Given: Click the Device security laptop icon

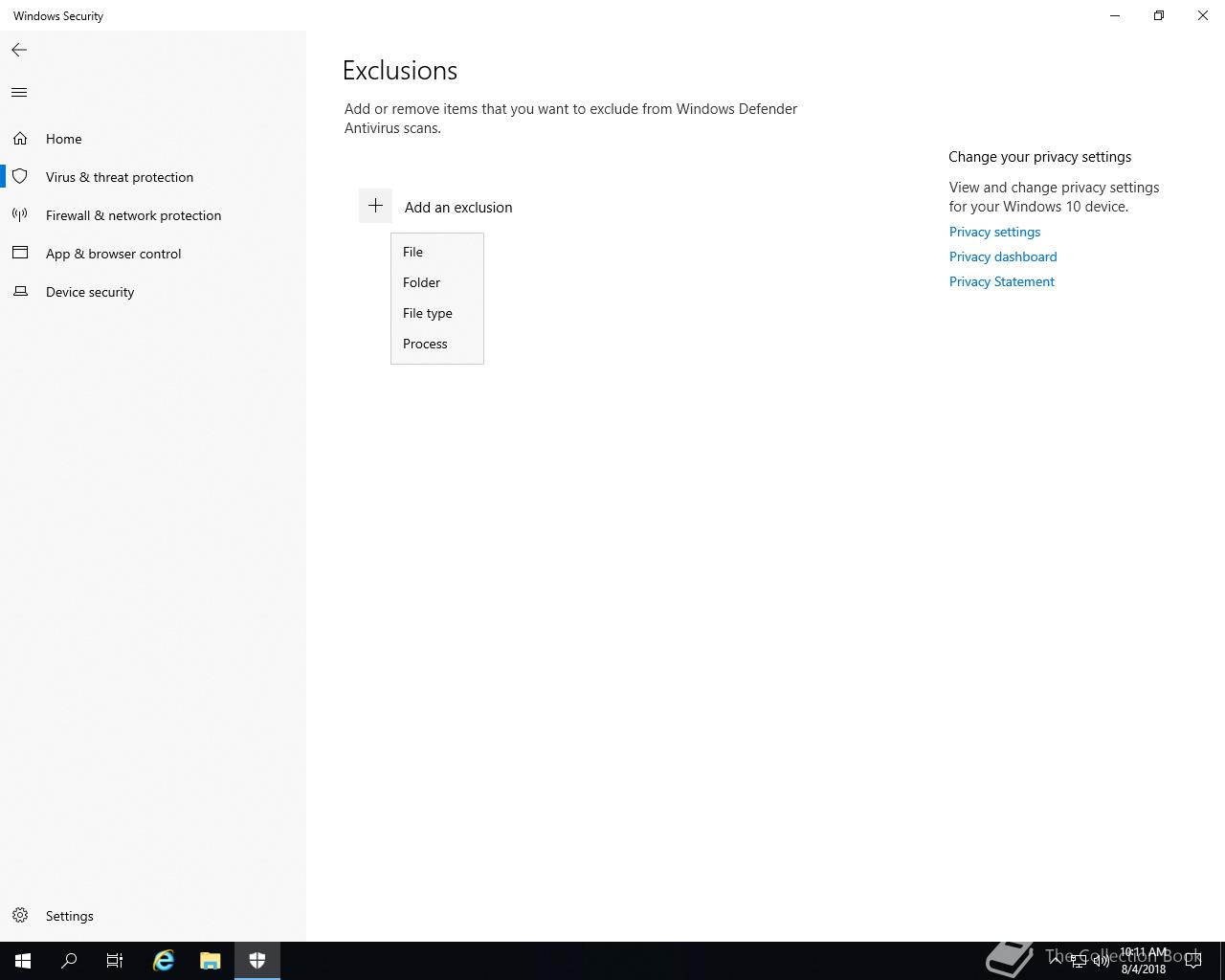Looking at the screenshot, I should (20, 291).
